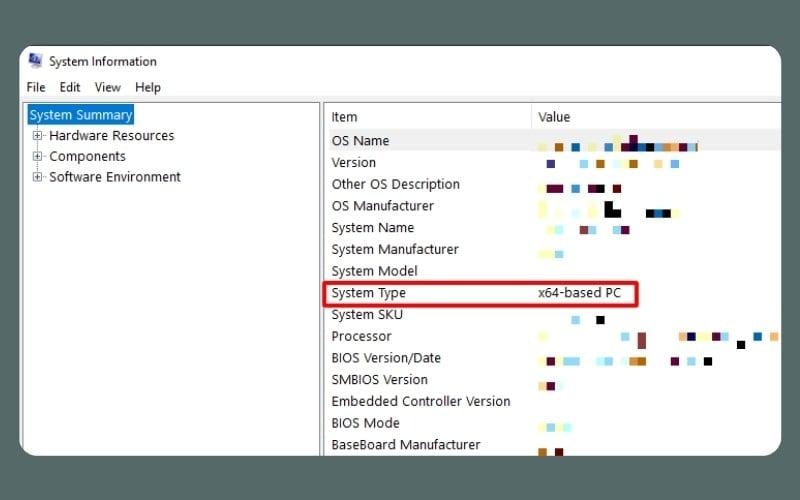
Task: Select the System Type row
Action: click(x=368, y=293)
